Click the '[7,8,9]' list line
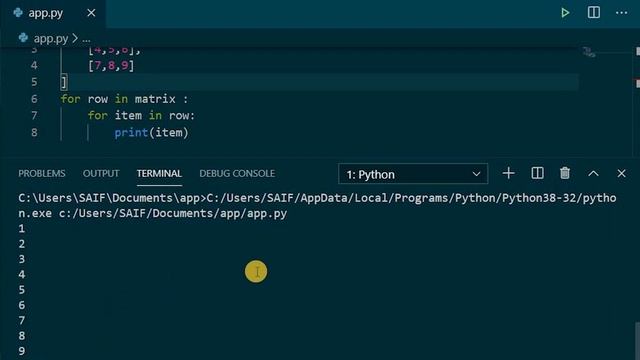This screenshot has width=640, height=360. (x=111, y=66)
